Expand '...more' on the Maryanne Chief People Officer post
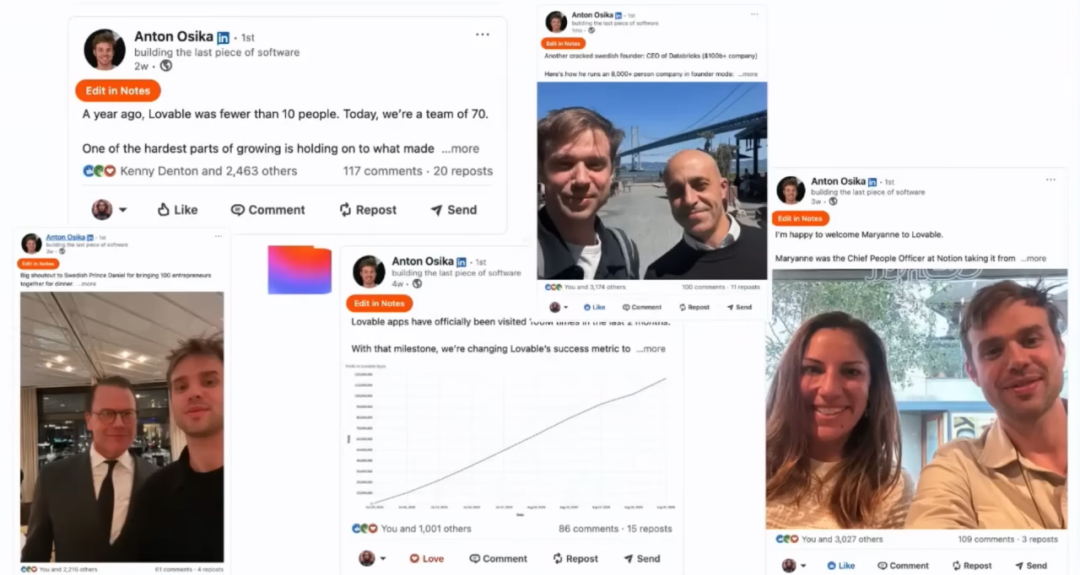1080x575 pixels. (1033, 258)
